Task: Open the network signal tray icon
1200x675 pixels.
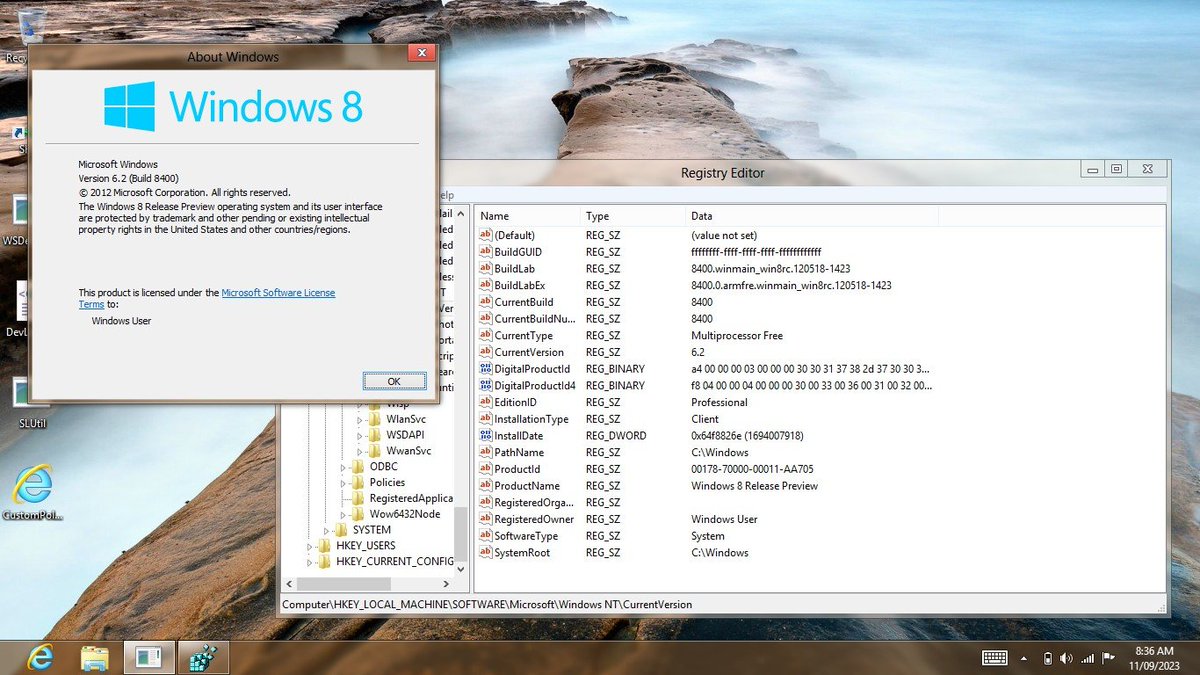Action: click(1087, 658)
